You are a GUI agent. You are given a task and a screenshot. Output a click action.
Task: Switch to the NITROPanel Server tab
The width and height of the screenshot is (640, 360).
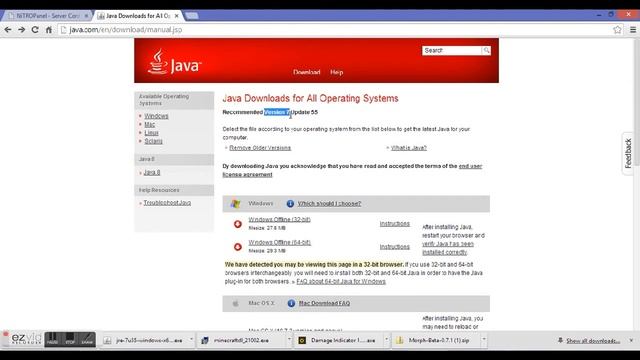coord(47,16)
